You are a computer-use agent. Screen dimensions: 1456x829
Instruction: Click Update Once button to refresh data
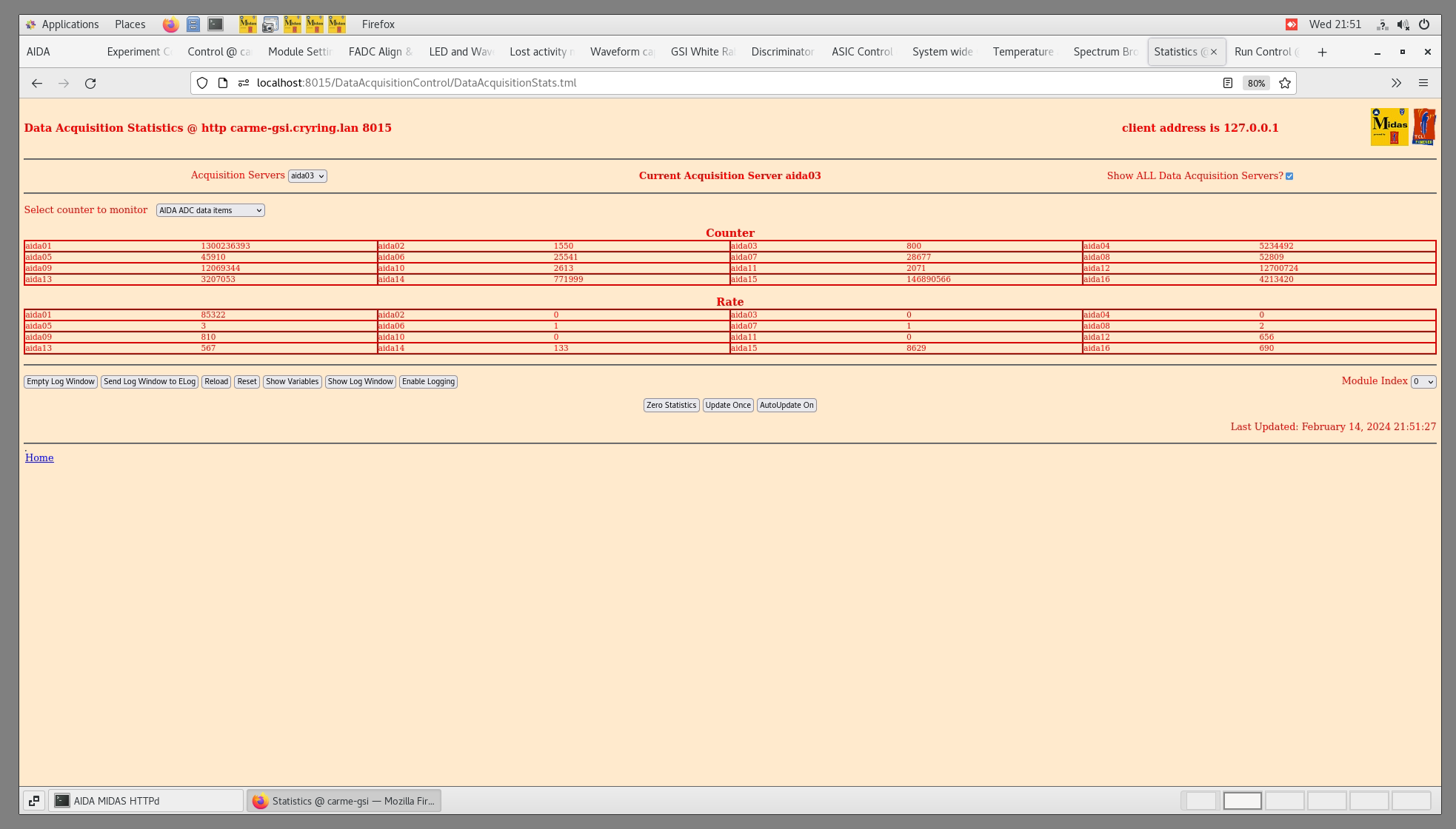pyautogui.click(x=728, y=405)
